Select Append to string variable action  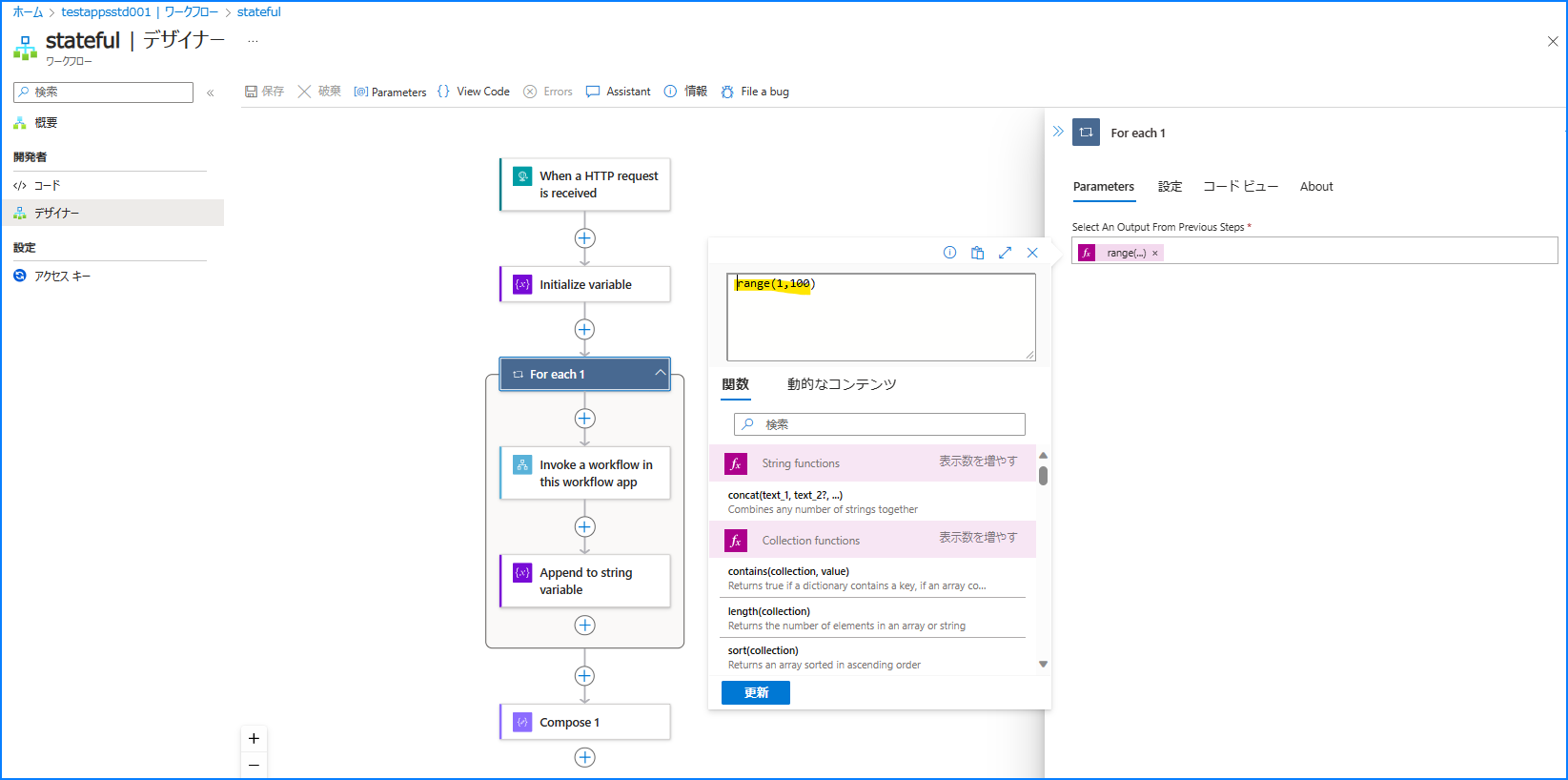tap(585, 581)
